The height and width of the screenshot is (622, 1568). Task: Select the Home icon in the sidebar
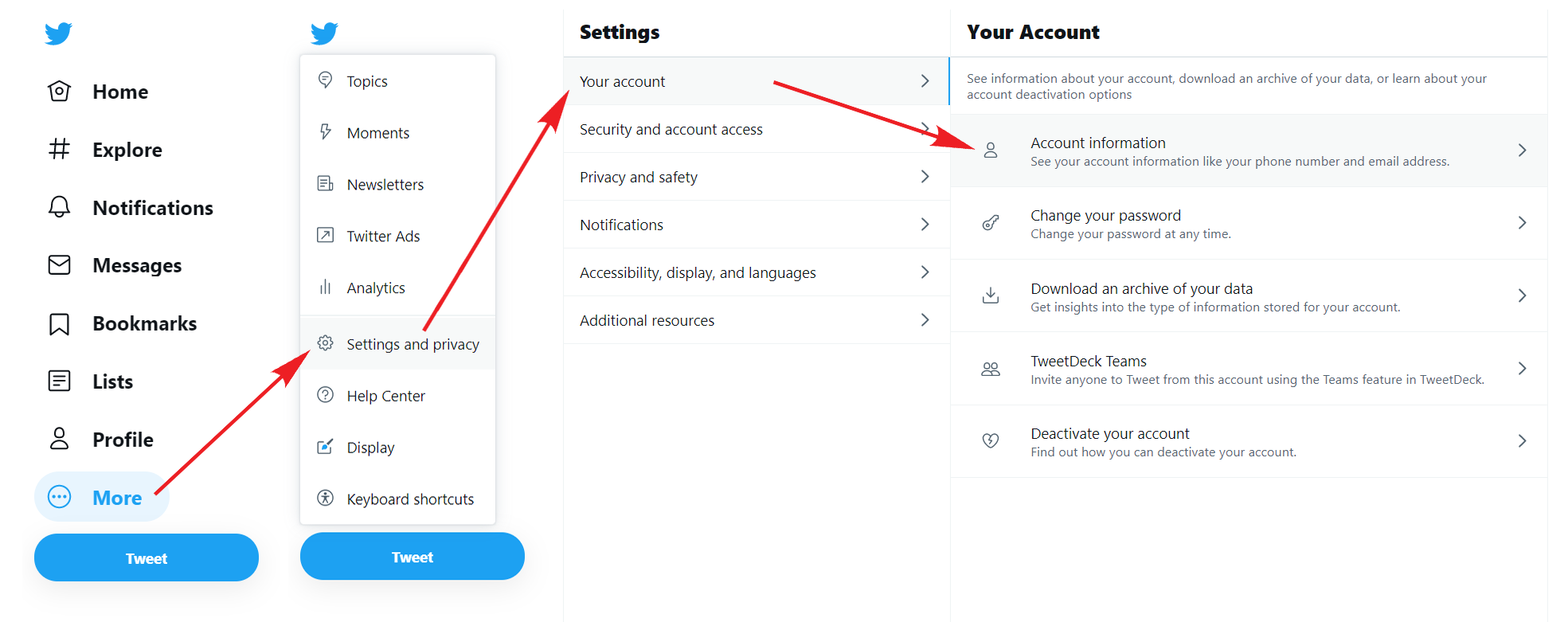[59, 91]
